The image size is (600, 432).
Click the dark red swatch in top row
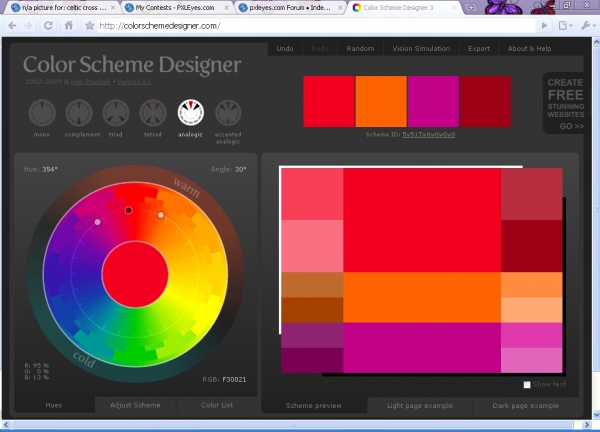point(486,101)
